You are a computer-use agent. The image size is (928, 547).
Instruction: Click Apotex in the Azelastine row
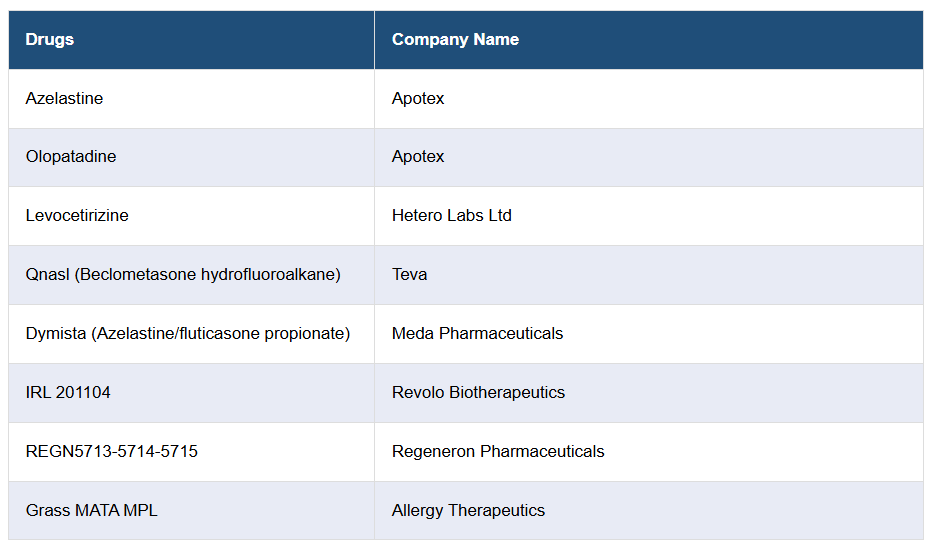[x=418, y=98]
